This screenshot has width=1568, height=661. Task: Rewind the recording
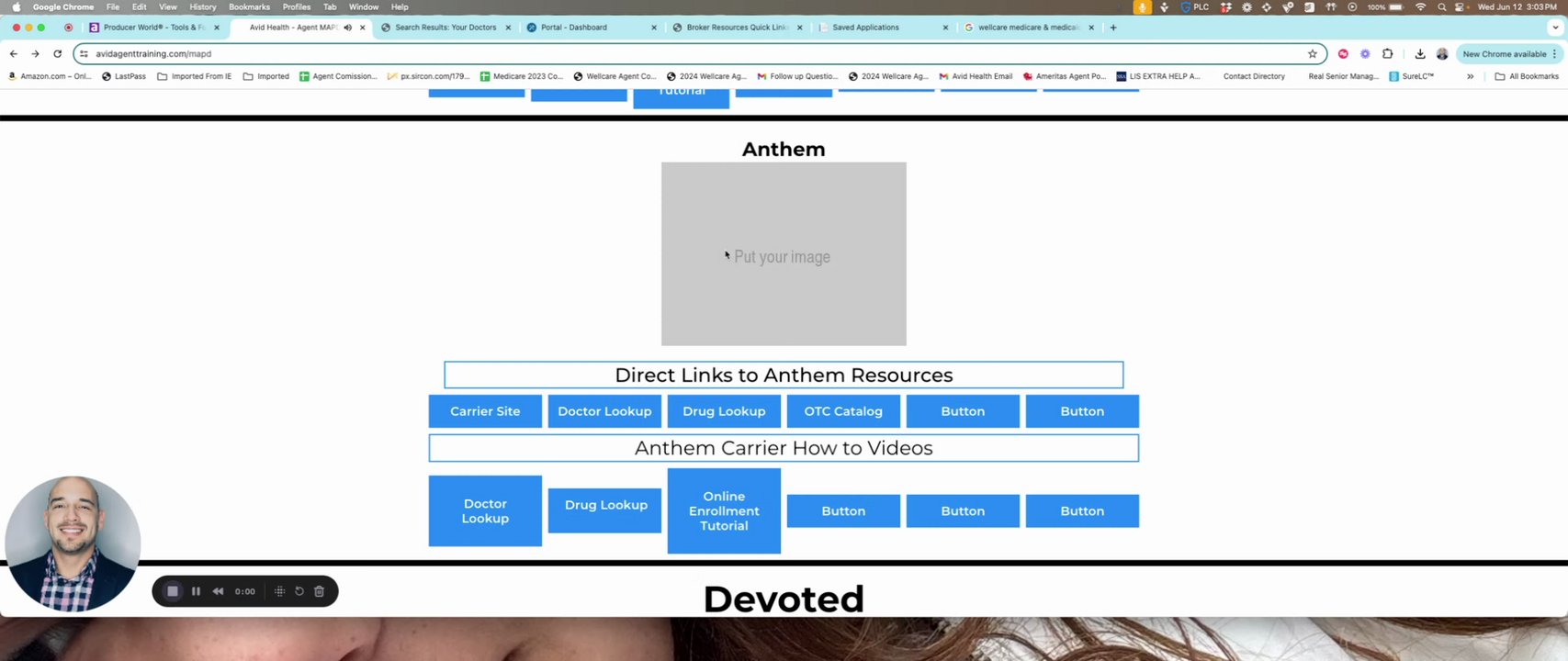218,591
